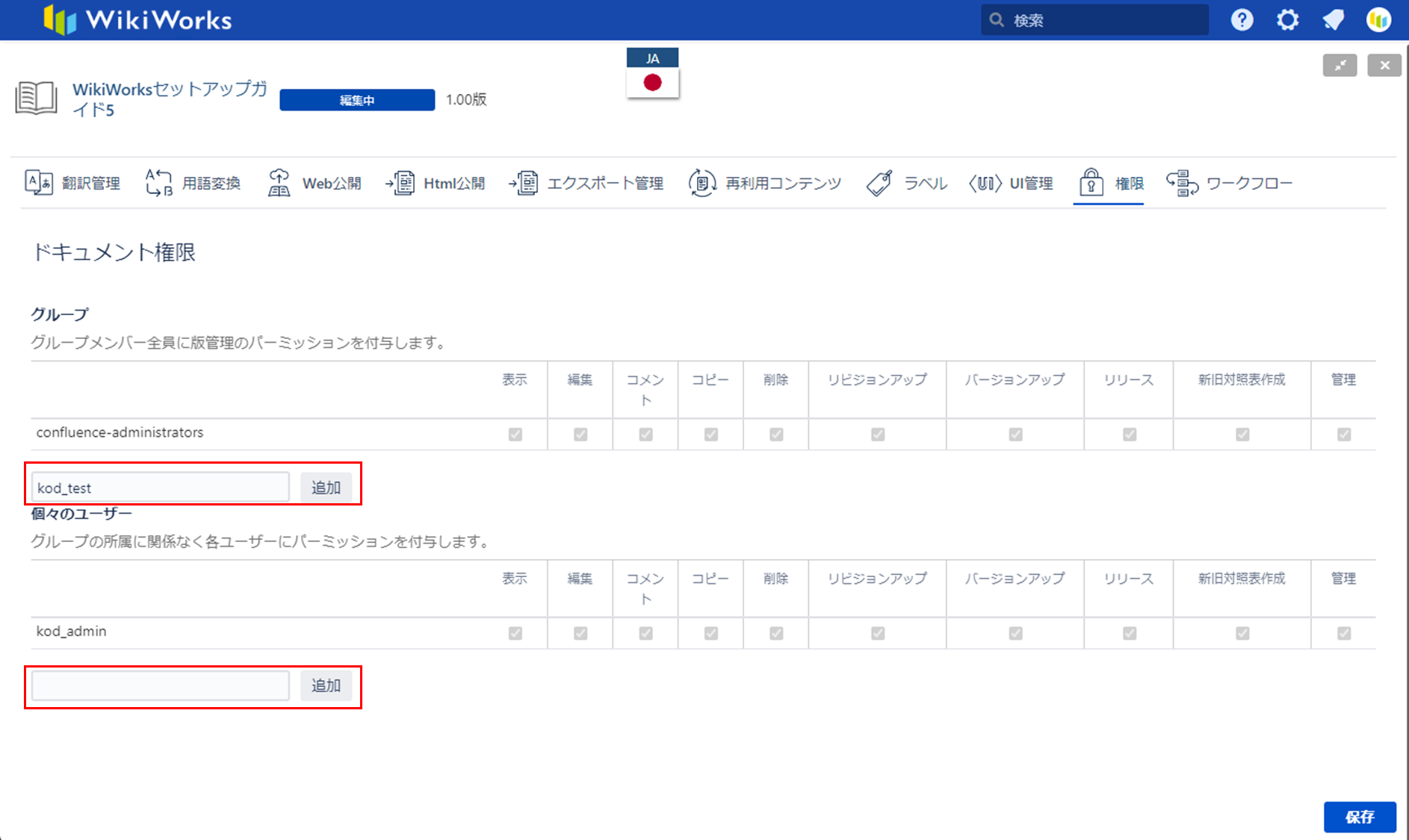Click the document book icon beside title
This screenshot has width=1409, height=840.
pos(36,99)
